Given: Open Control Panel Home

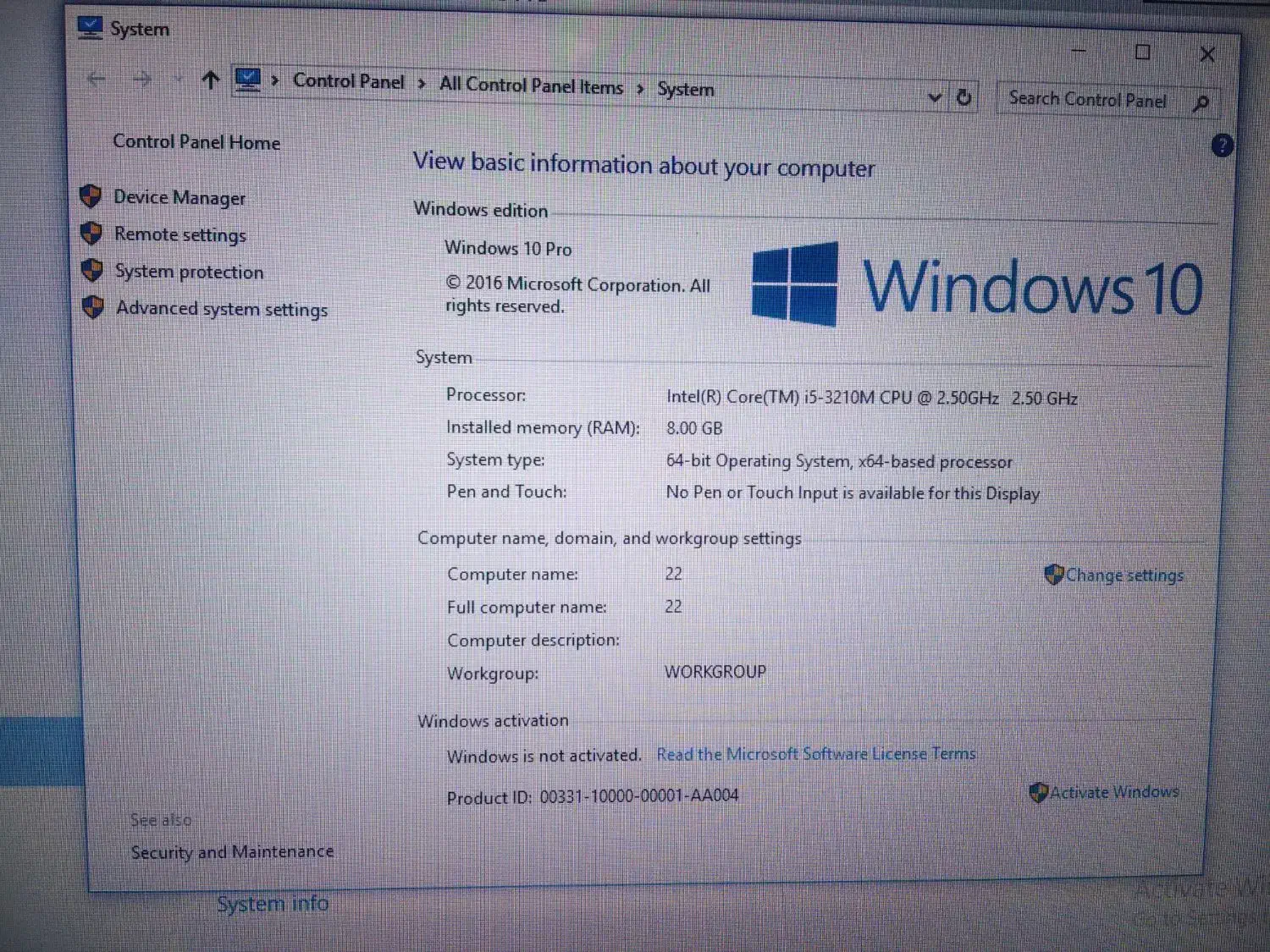Looking at the screenshot, I should click(196, 141).
